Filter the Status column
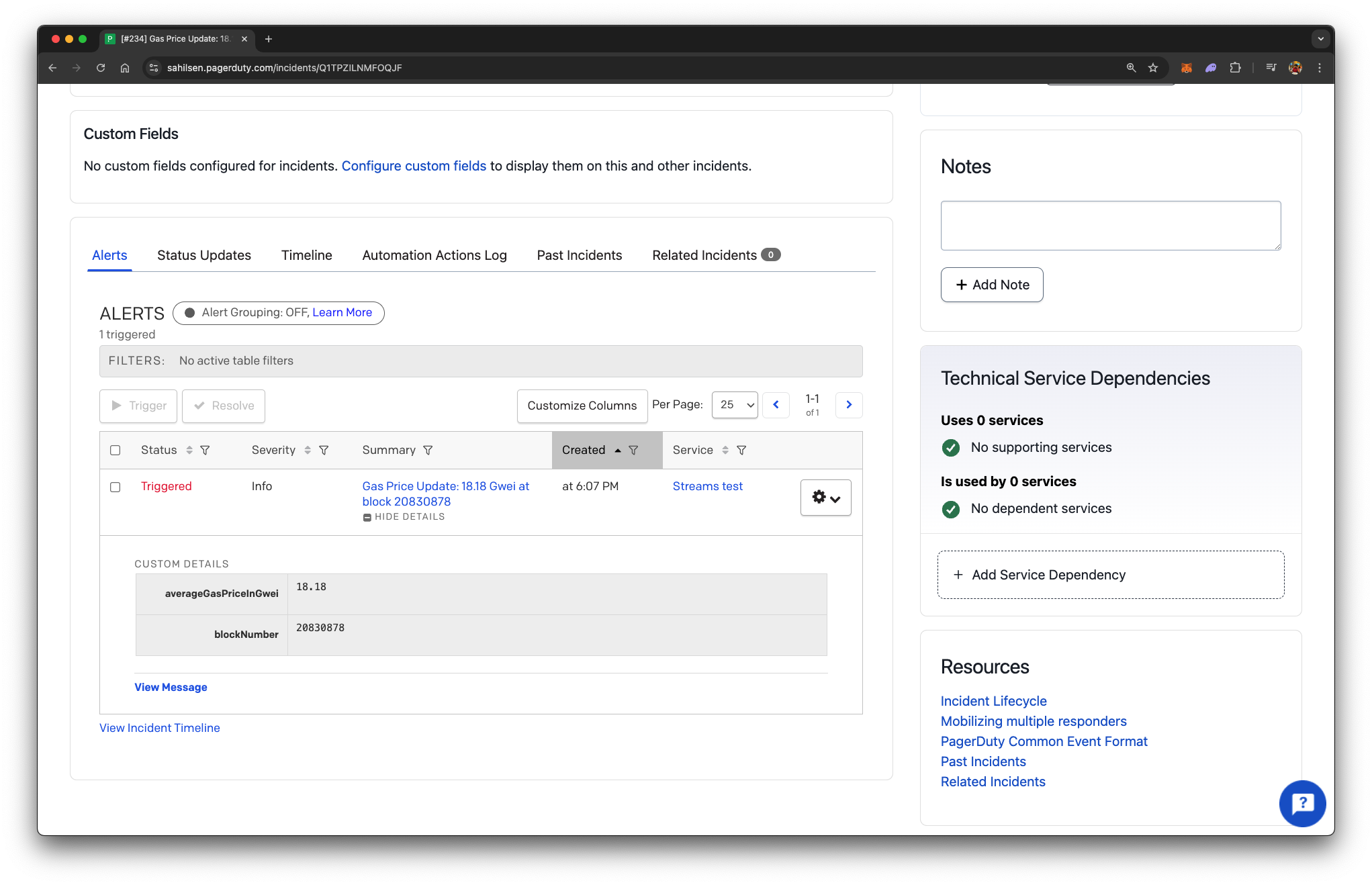The width and height of the screenshot is (1372, 885). [x=205, y=451]
